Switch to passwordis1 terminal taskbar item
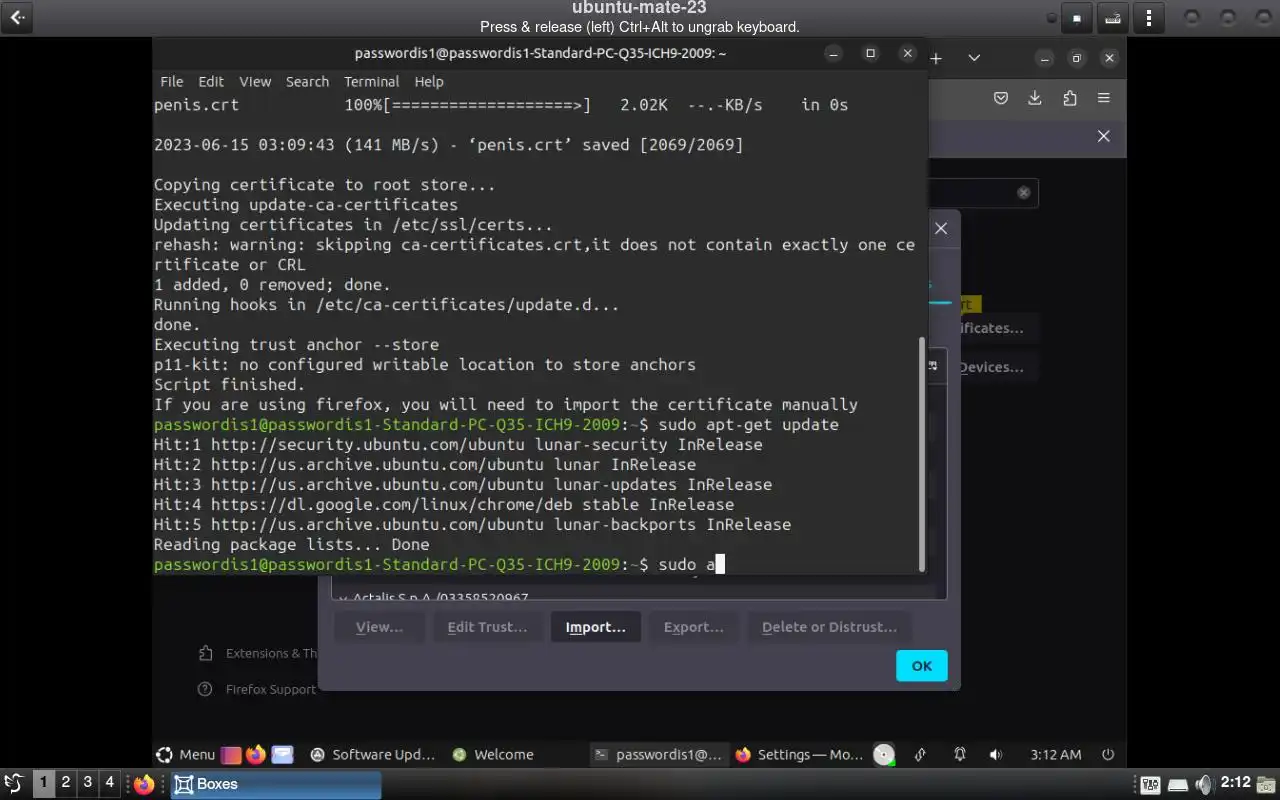This screenshot has width=1280, height=800. point(658,755)
